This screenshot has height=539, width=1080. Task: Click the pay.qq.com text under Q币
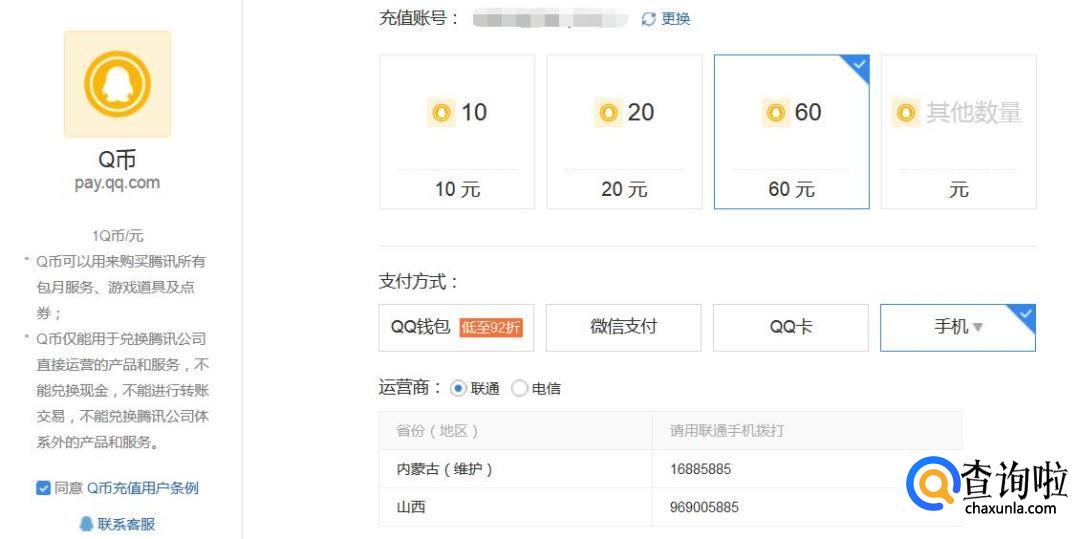pos(117,183)
